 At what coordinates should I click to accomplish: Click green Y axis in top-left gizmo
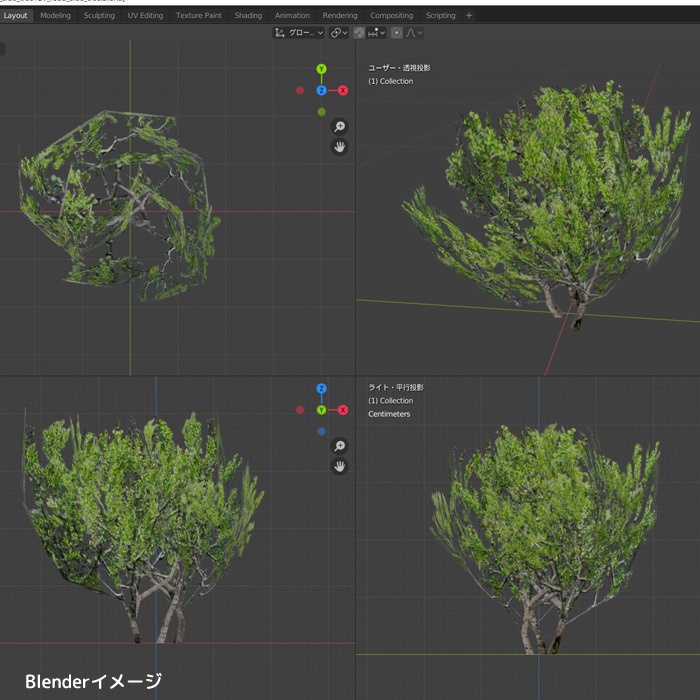tap(321, 69)
